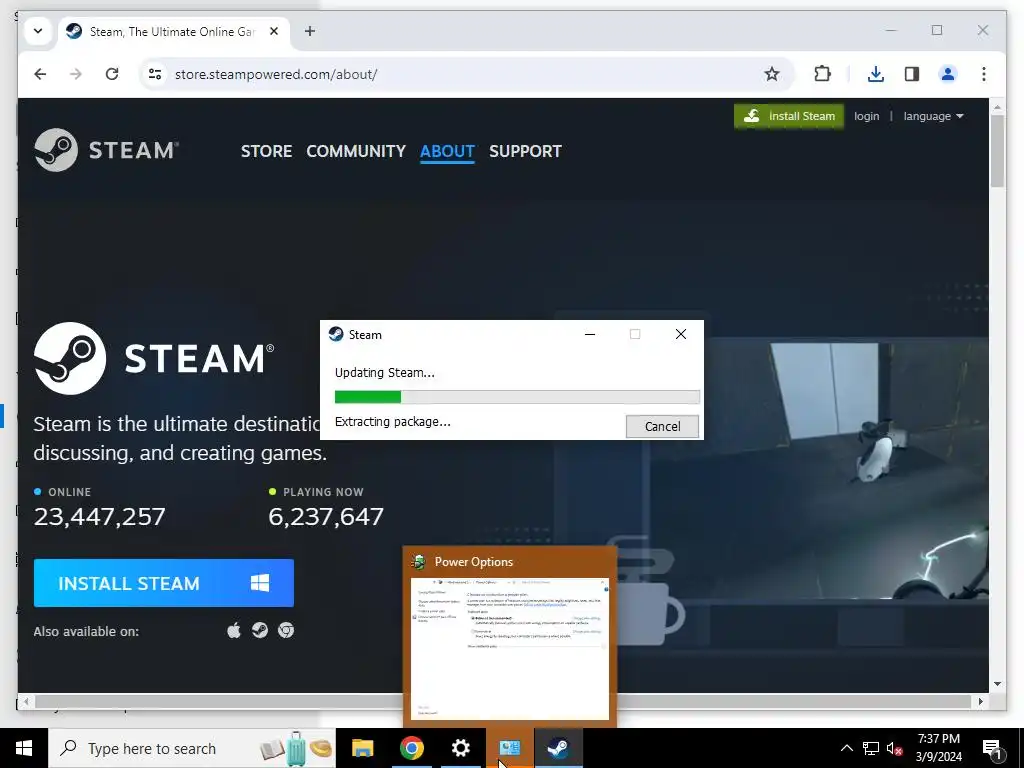
Task: Open a new Chrome tab
Action: (310, 31)
